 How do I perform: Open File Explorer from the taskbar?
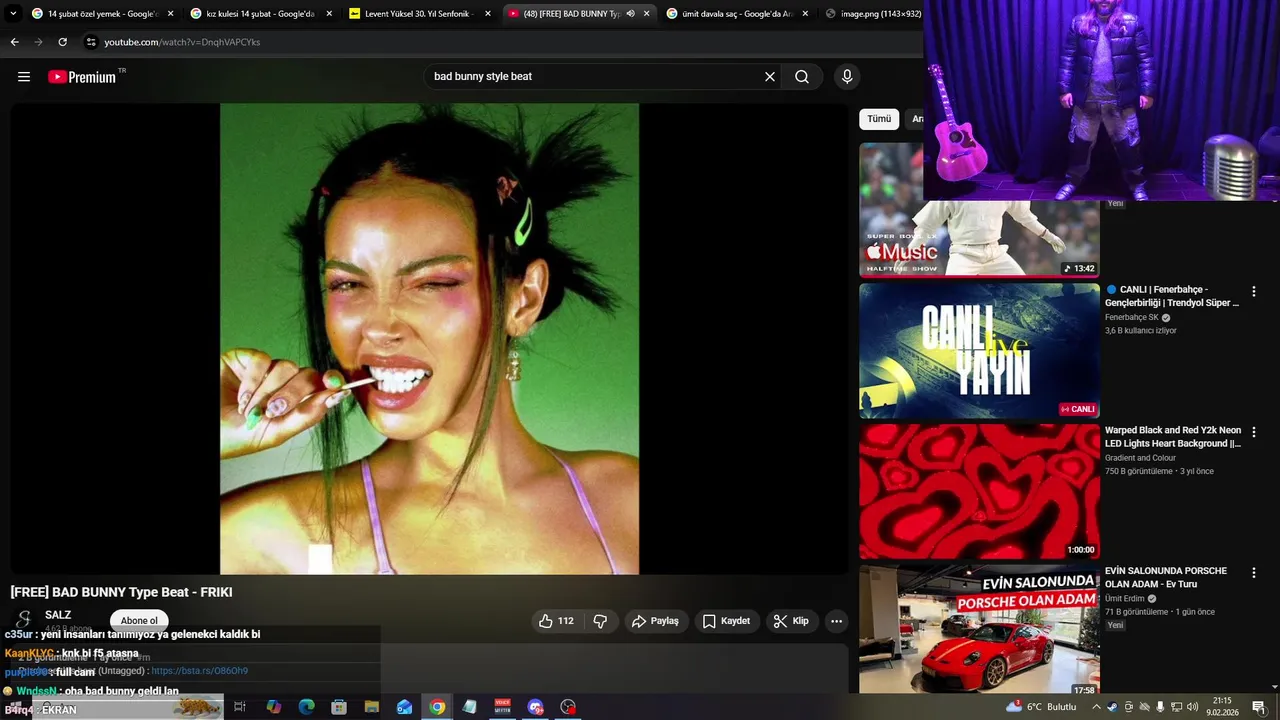coord(371,707)
